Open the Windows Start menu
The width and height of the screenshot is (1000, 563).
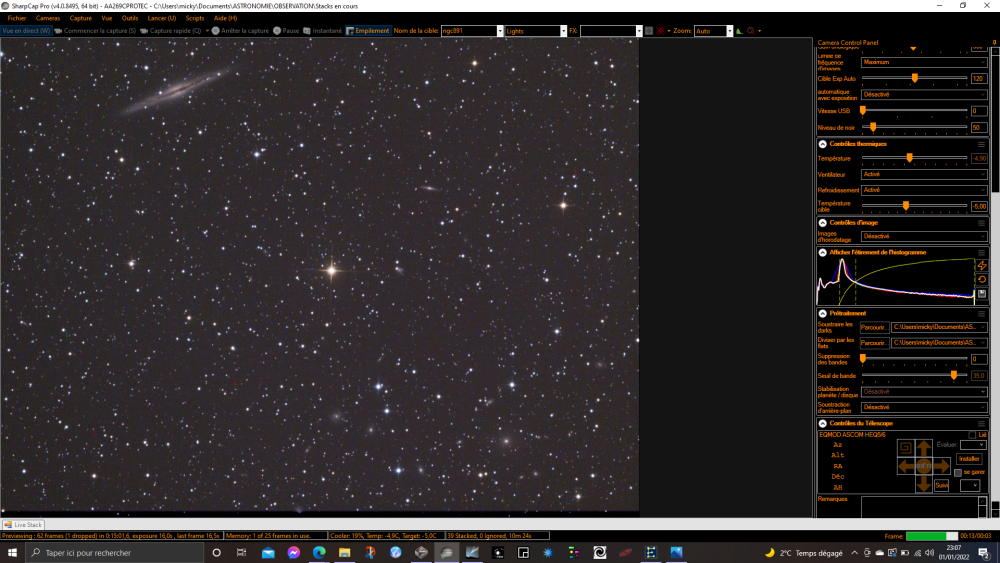(12, 553)
